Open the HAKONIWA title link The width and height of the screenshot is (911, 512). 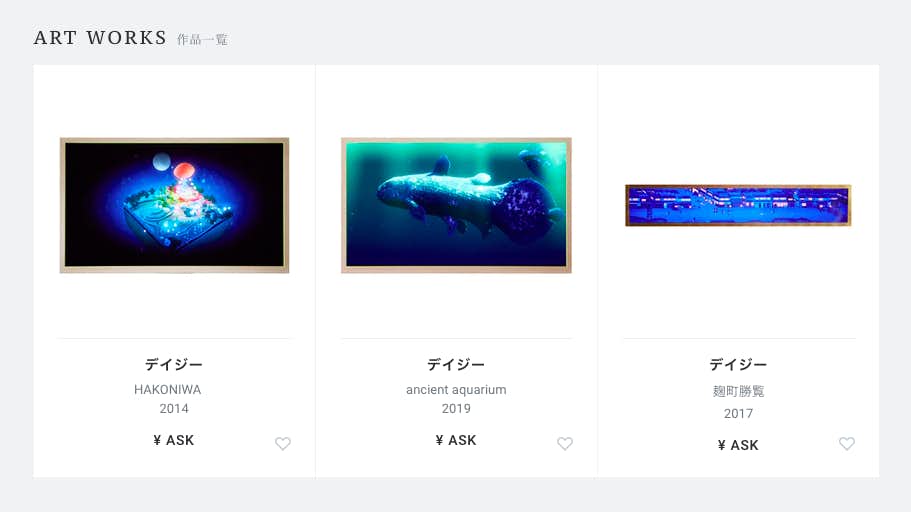point(167,389)
